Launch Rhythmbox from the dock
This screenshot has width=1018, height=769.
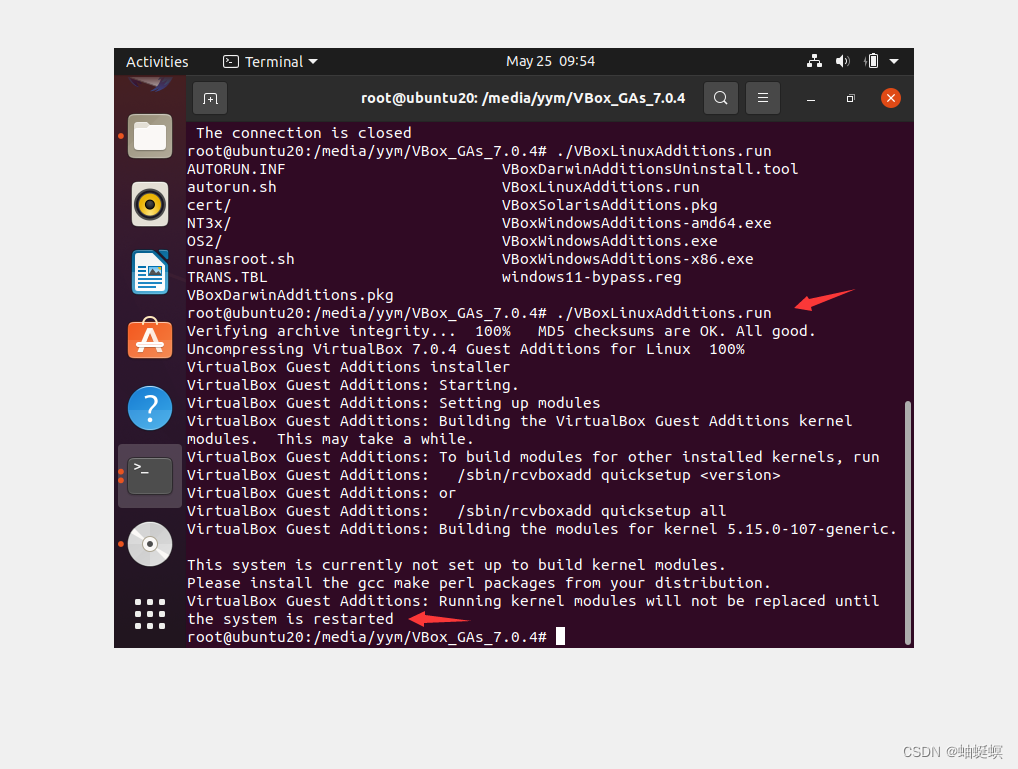click(x=149, y=204)
